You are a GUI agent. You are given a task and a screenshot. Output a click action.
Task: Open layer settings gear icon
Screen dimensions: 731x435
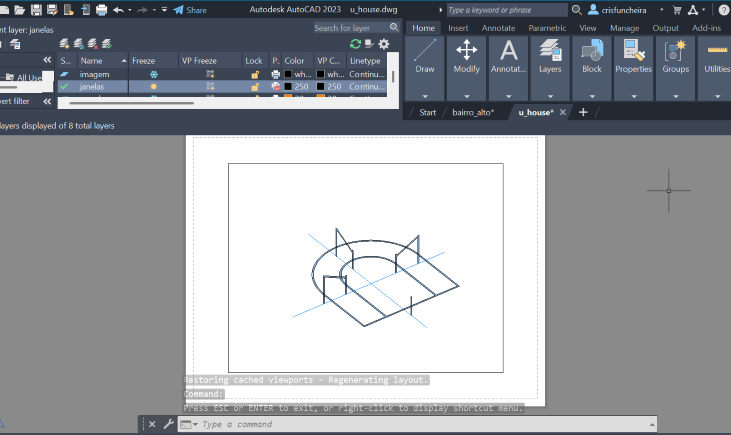384,44
